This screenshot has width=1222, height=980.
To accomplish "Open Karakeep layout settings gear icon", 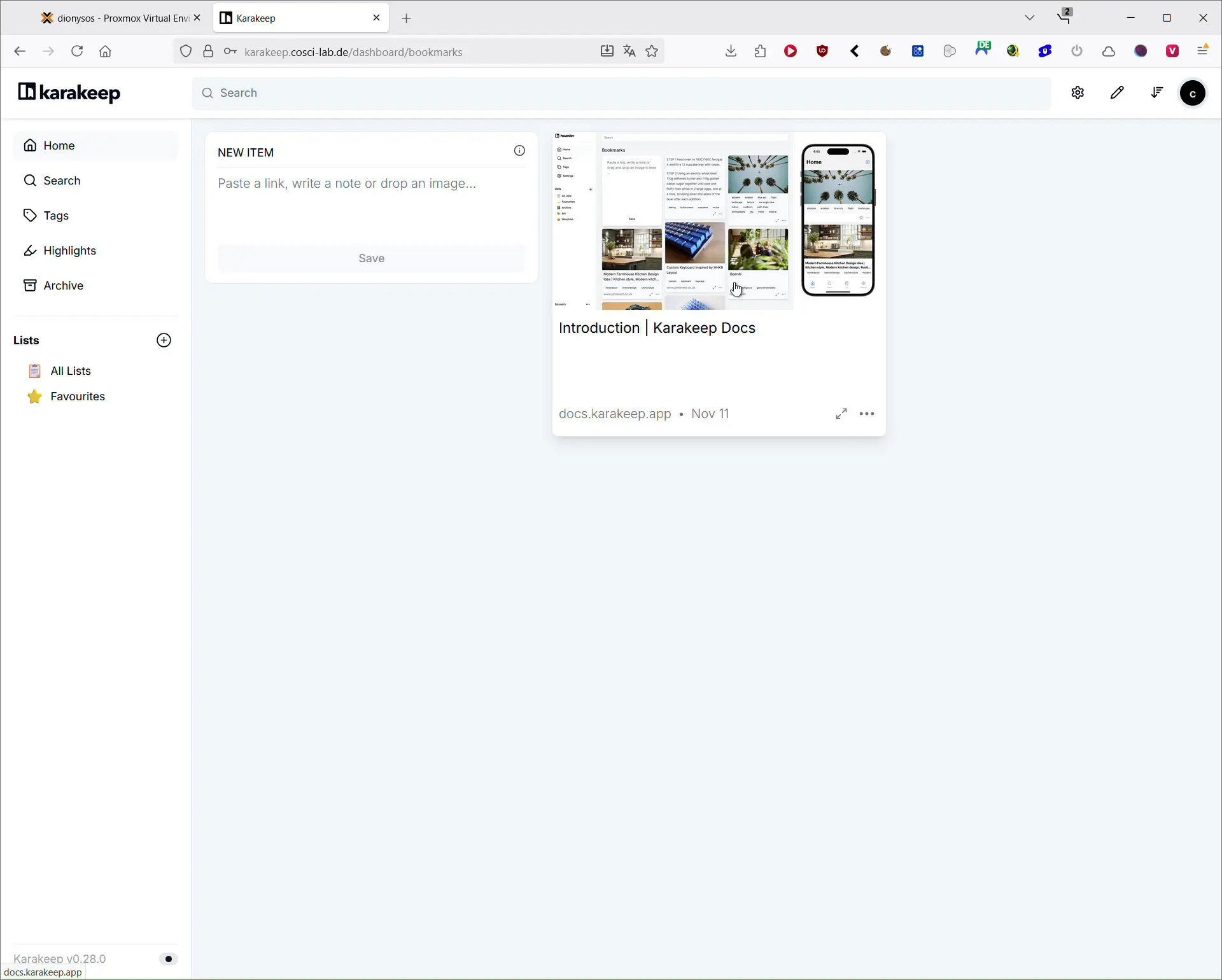I will [1078, 93].
